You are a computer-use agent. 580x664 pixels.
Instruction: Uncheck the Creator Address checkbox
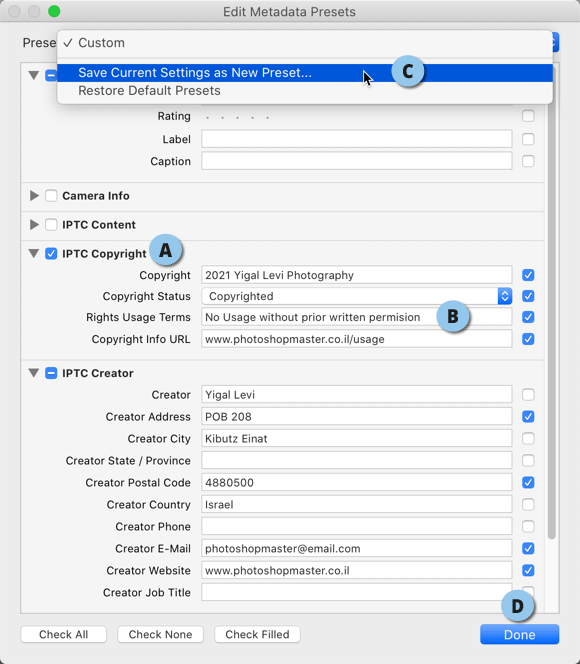[x=528, y=417]
